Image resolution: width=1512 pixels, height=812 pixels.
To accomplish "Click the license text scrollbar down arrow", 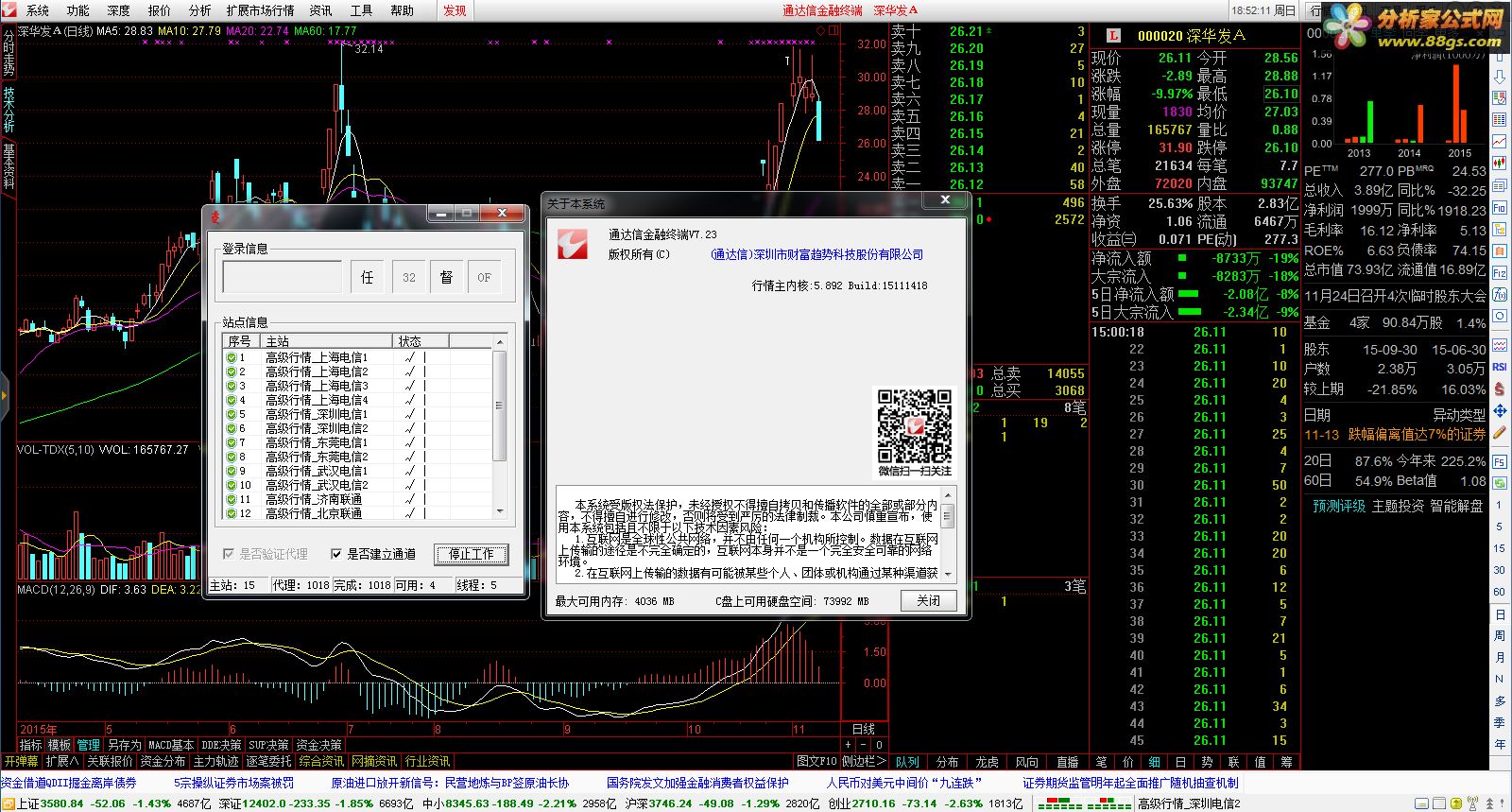I will (x=948, y=573).
